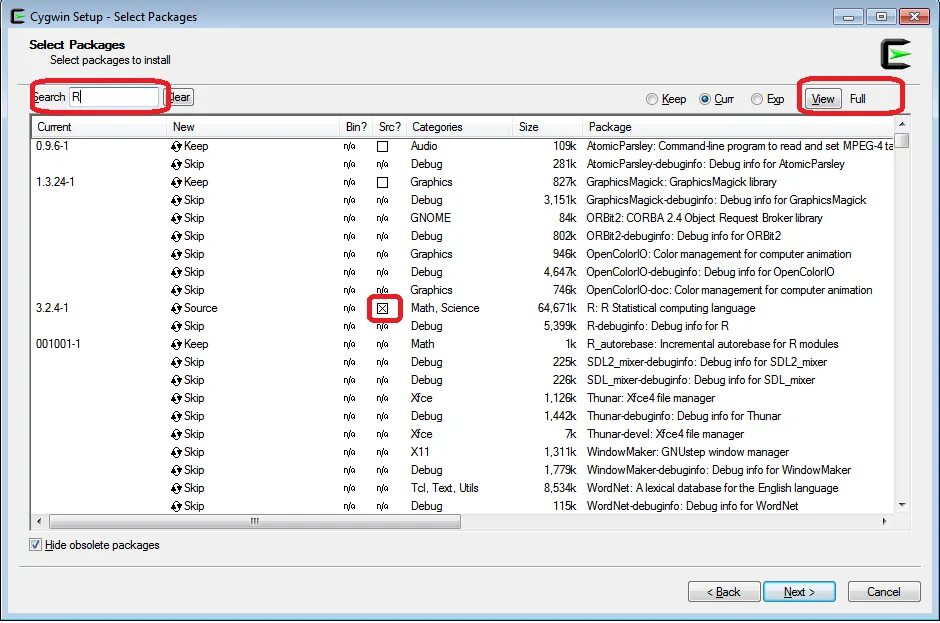
Task: Click in the Search input field
Action: (x=115, y=97)
